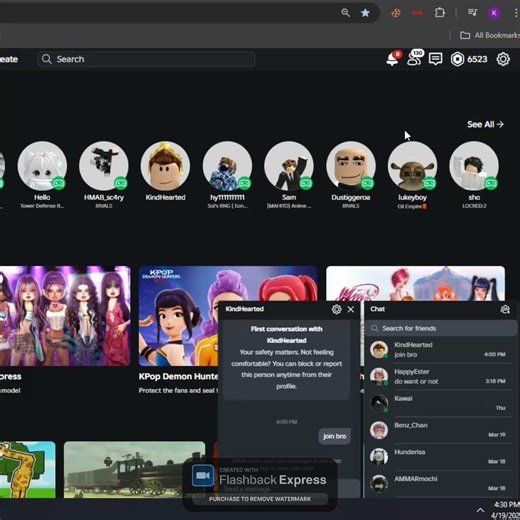Bookmark page with the star icon
This screenshot has width=520, height=520.
pyautogui.click(x=365, y=13)
